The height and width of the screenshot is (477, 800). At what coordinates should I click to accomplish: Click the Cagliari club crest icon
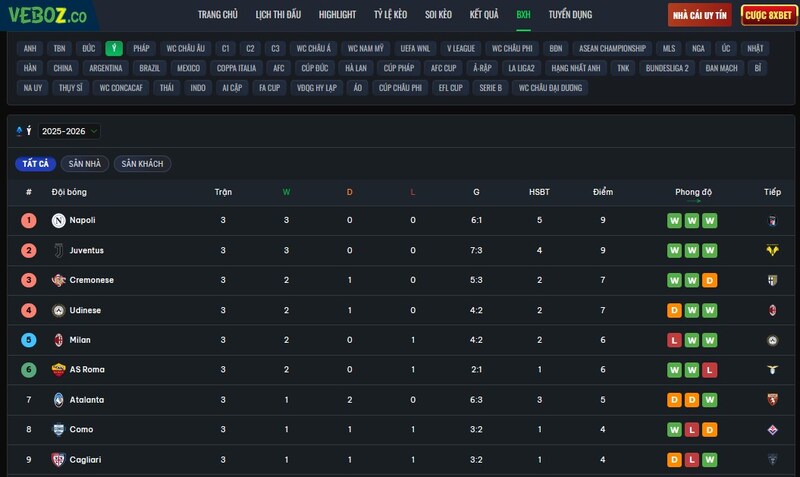coord(59,460)
